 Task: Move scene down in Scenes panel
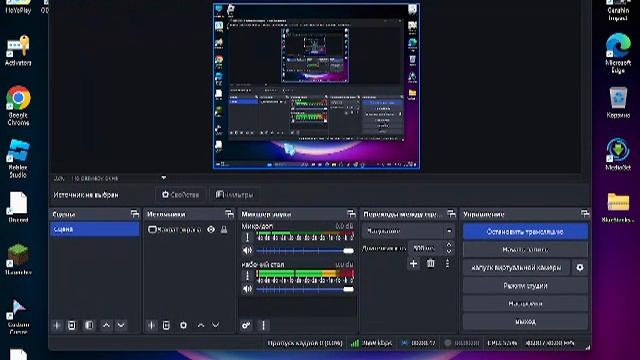click(121, 325)
